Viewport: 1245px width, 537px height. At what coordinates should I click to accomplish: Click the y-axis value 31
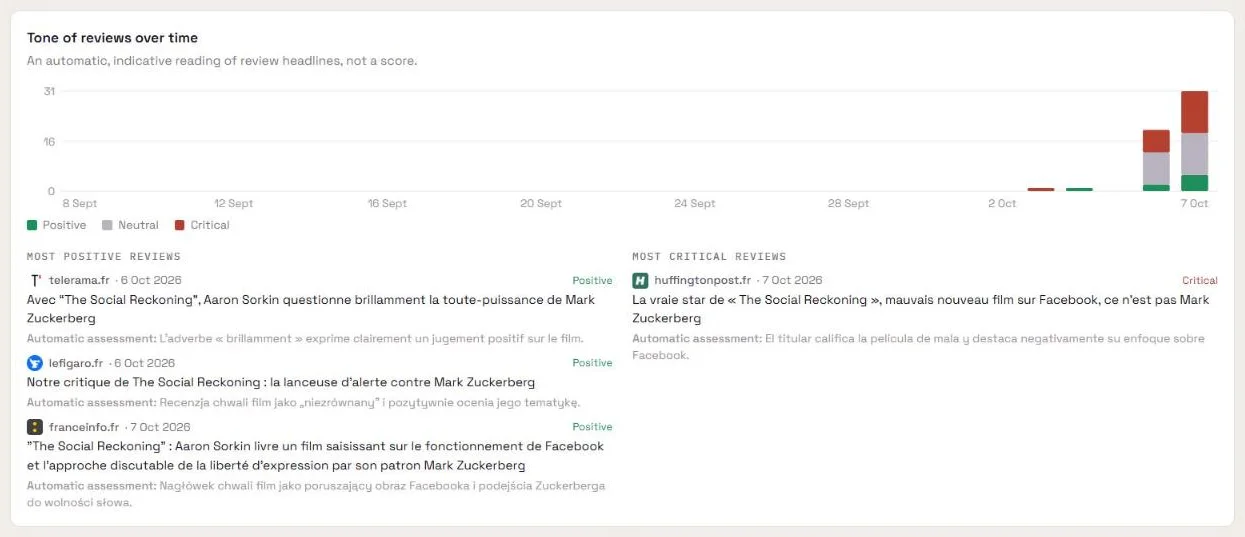pyautogui.click(x=49, y=91)
